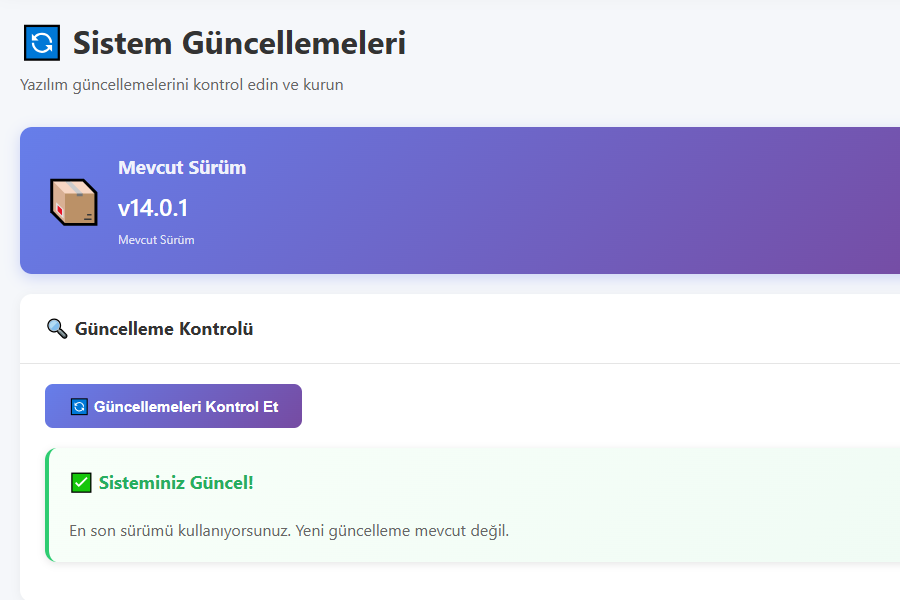Click the Güncelleme Kontrolü section heading
The width and height of the screenshot is (900, 600).
pyautogui.click(x=164, y=328)
